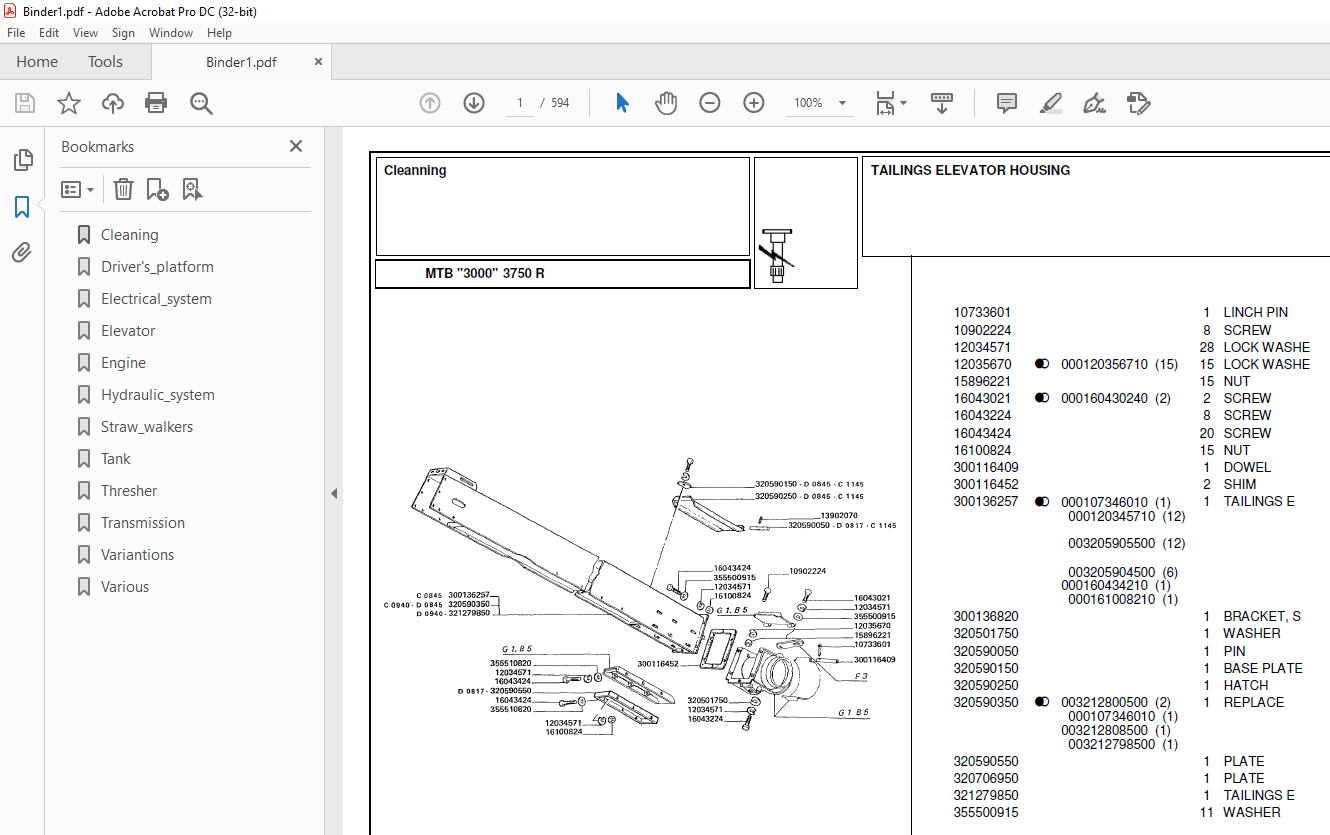The width and height of the screenshot is (1330, 835).
Task: Click the LINCH PIN description
Action: (1256, 313)
